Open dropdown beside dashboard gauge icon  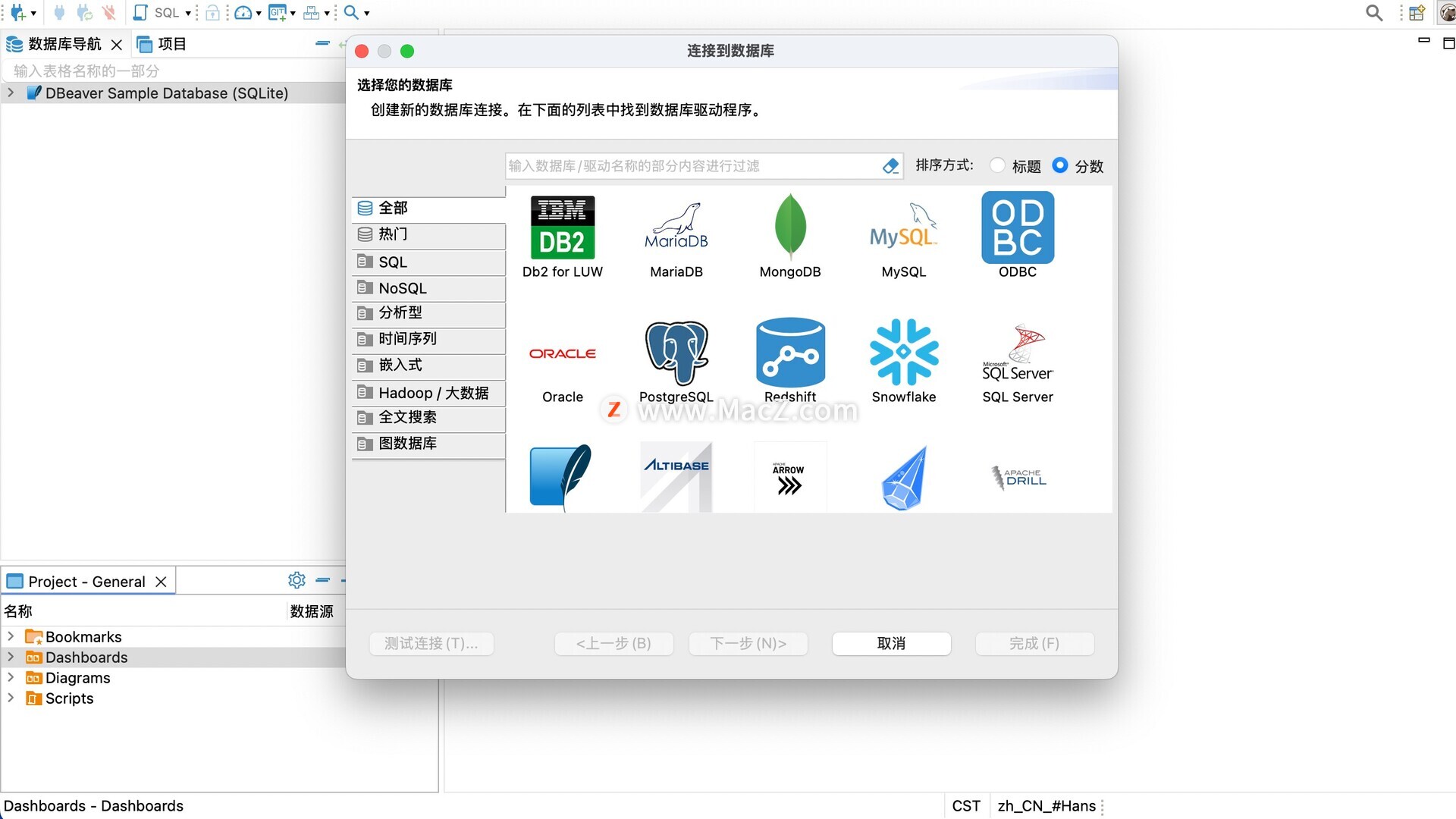pyautogui.click(x=259, y=14)
